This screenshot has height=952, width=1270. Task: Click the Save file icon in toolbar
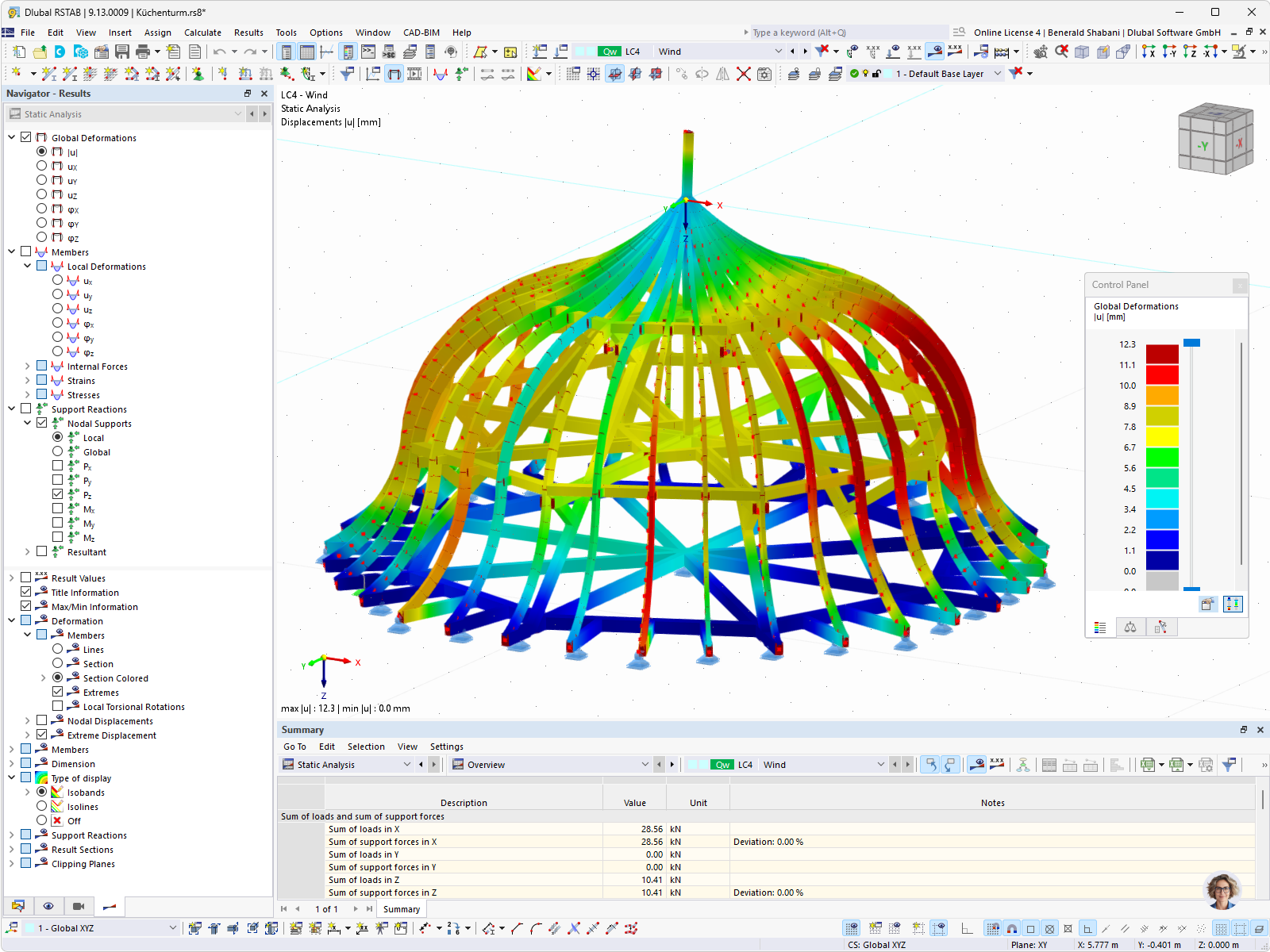tap(121, 52)
